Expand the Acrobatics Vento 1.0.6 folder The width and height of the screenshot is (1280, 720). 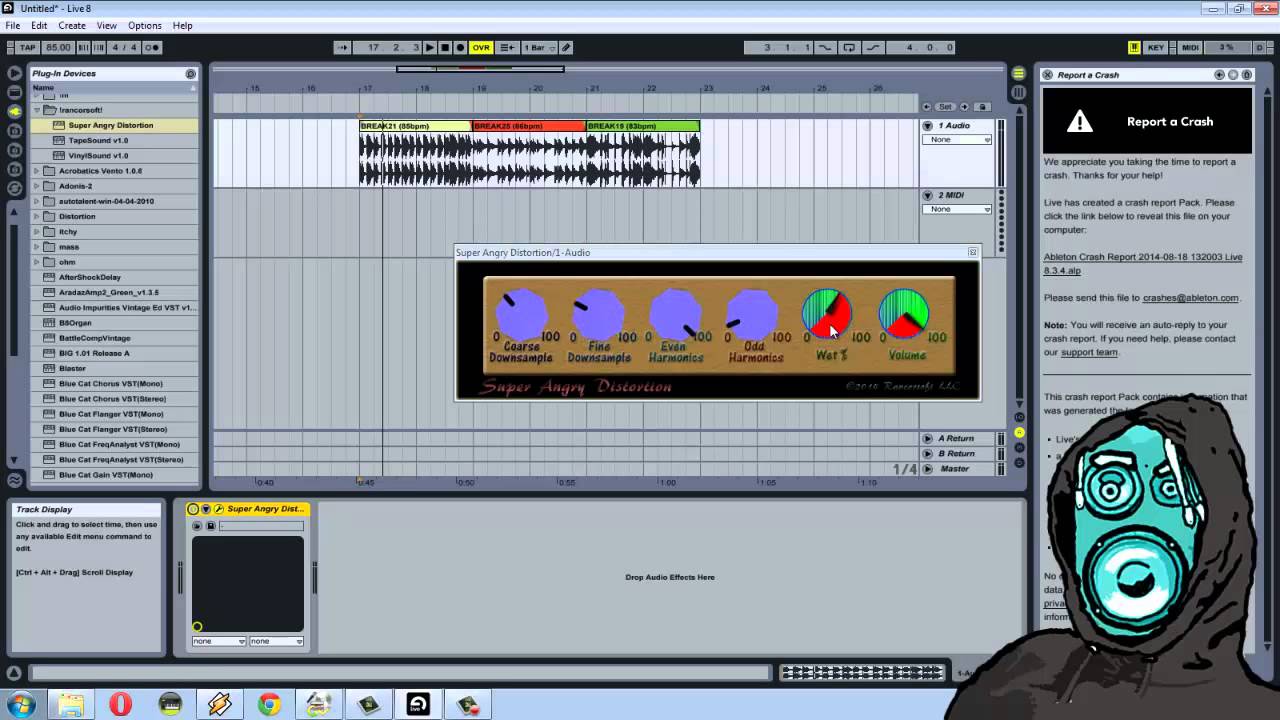(38, 171)
